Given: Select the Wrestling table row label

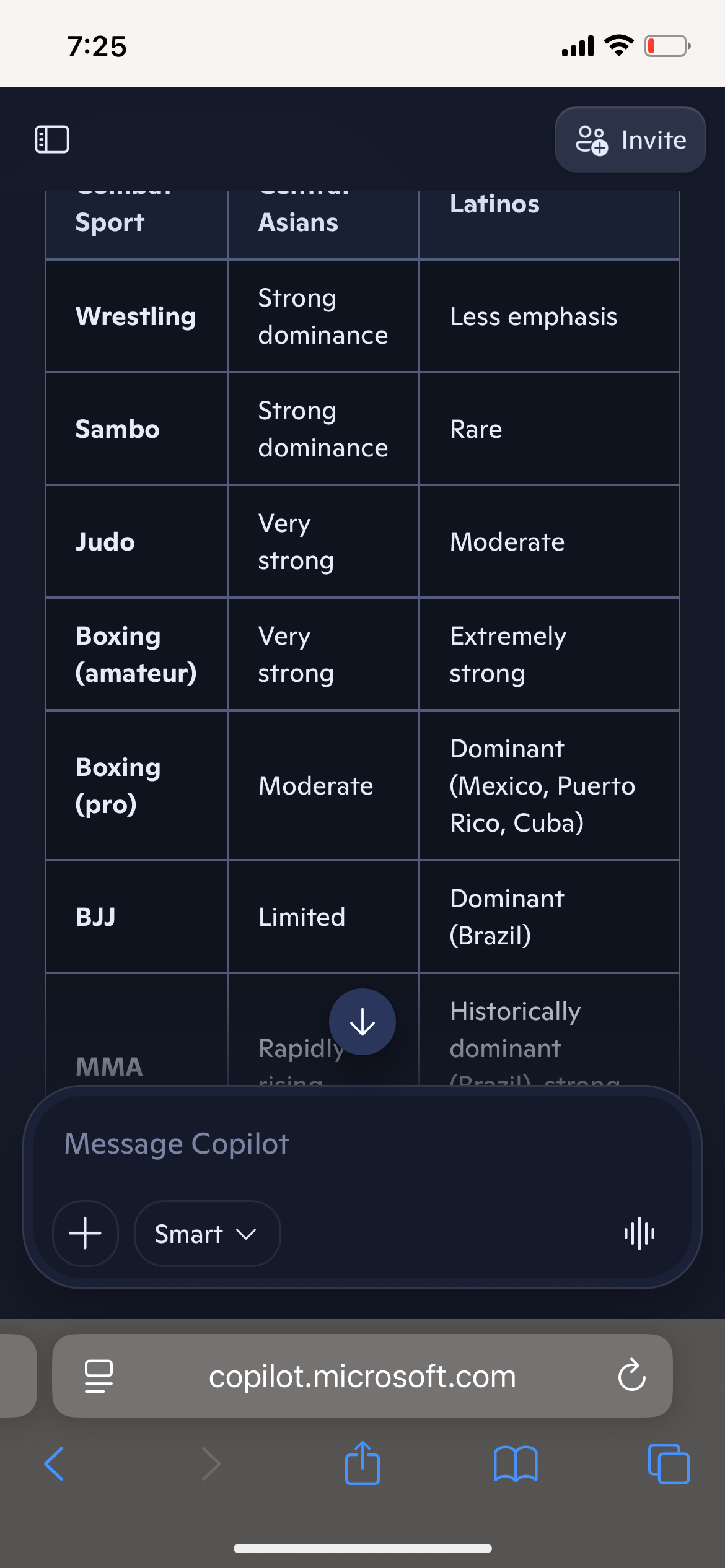Looking at the screenshot, I should [x=136, y=316].
